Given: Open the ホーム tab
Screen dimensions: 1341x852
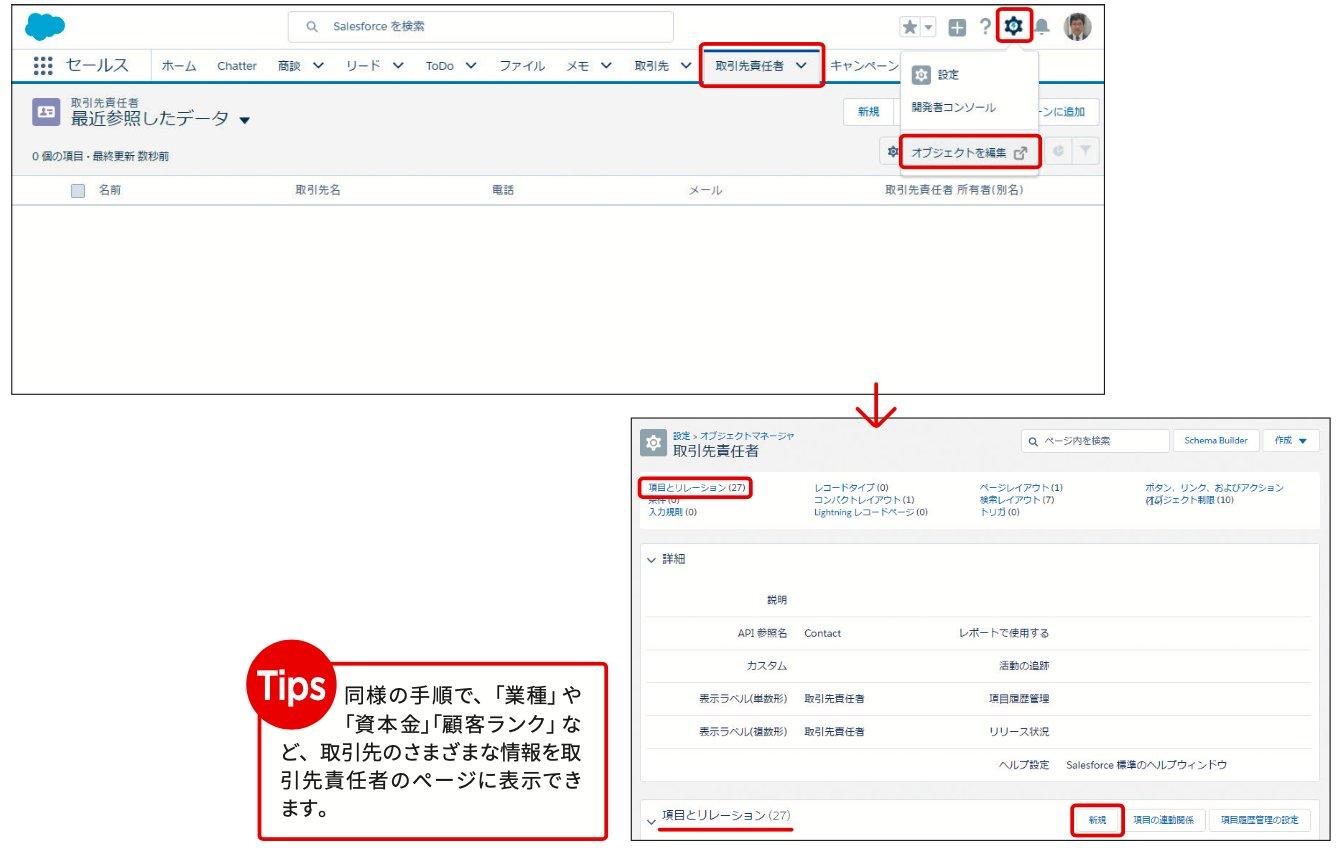Looking at the screenshot, I should point(179,66).
